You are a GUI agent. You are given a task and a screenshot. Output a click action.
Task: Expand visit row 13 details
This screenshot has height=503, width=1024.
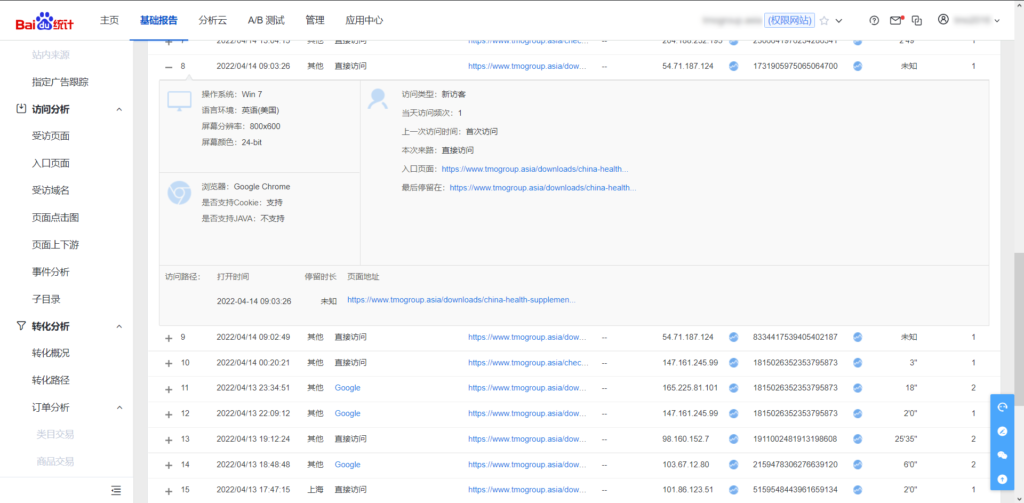(x=168, y=440)
